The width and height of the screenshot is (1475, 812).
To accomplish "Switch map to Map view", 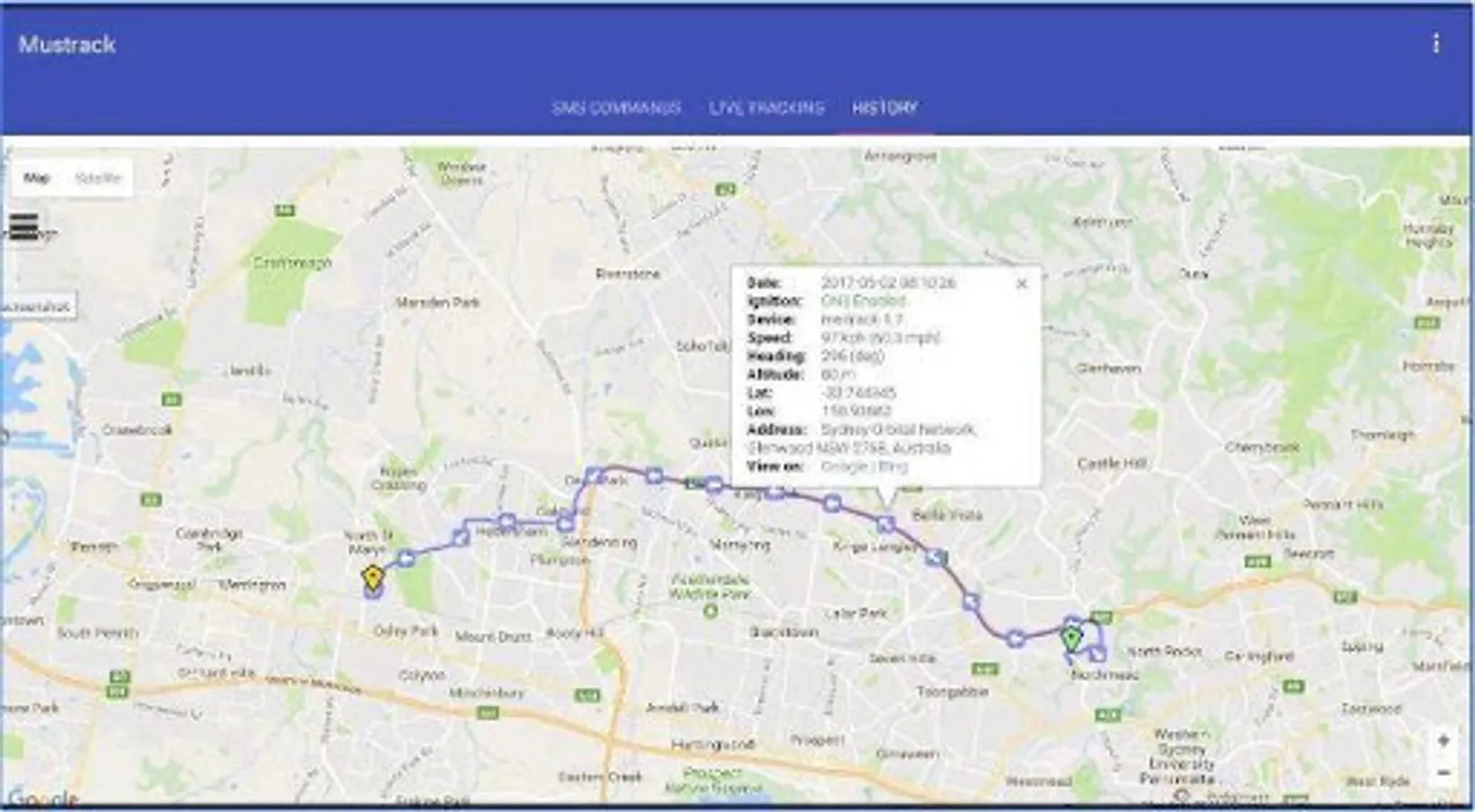I will [37, 178].
